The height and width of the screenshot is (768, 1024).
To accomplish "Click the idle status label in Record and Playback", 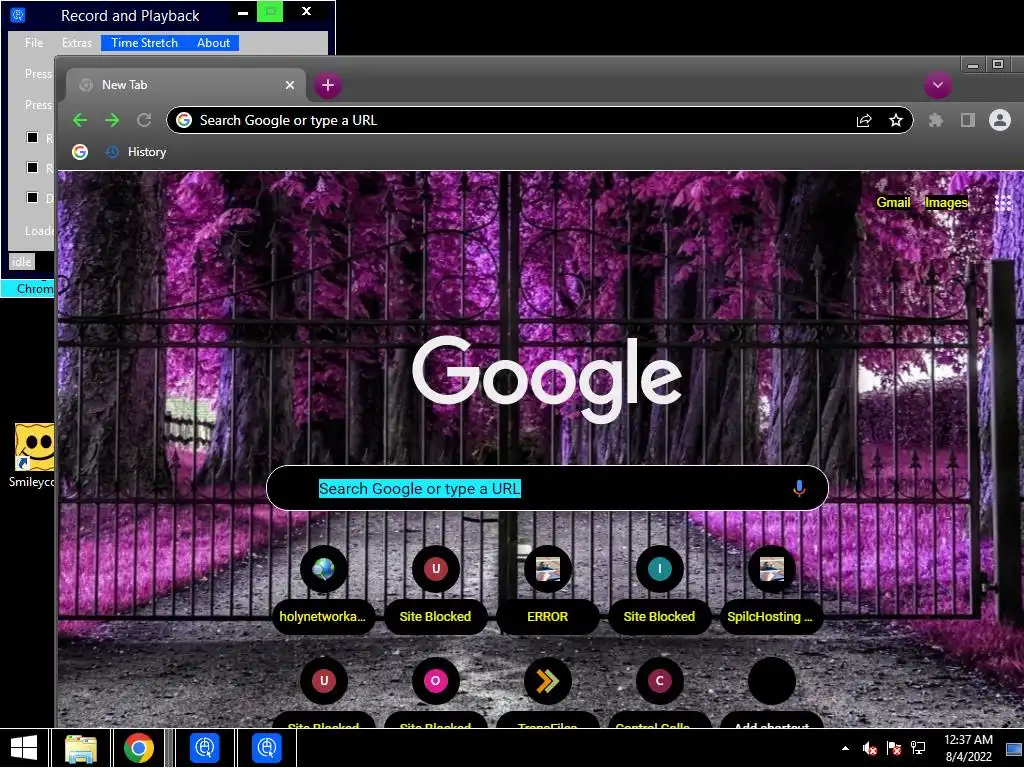I will coord(21,262).
